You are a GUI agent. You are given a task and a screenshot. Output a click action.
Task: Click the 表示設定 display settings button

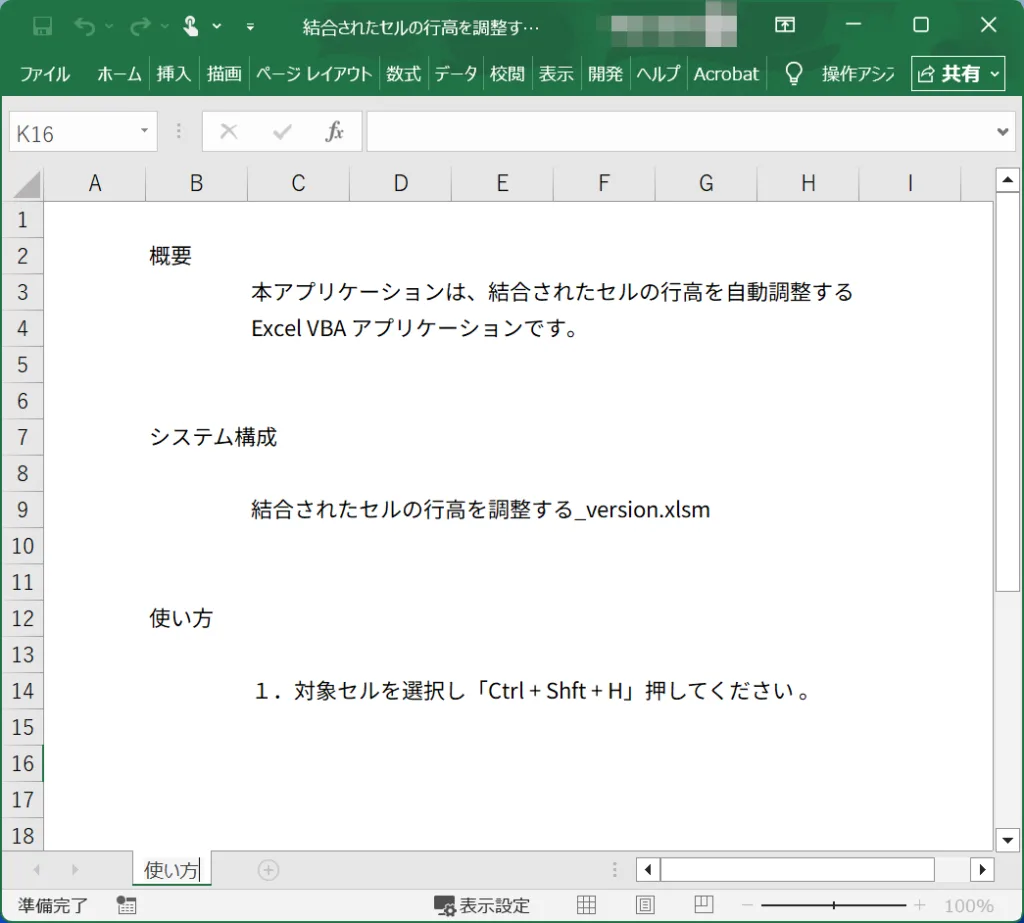[482, 905]
